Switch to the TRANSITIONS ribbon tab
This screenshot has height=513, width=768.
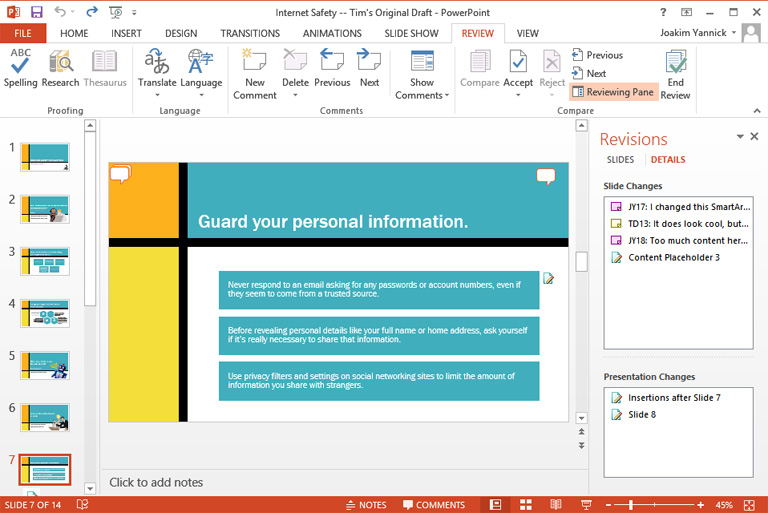pos(250,33)
